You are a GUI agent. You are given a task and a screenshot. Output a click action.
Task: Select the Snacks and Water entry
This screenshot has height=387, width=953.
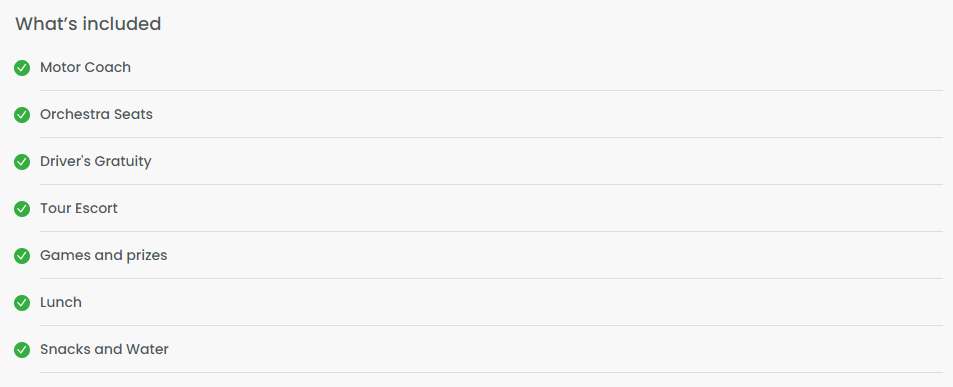[x=104, y=349]
